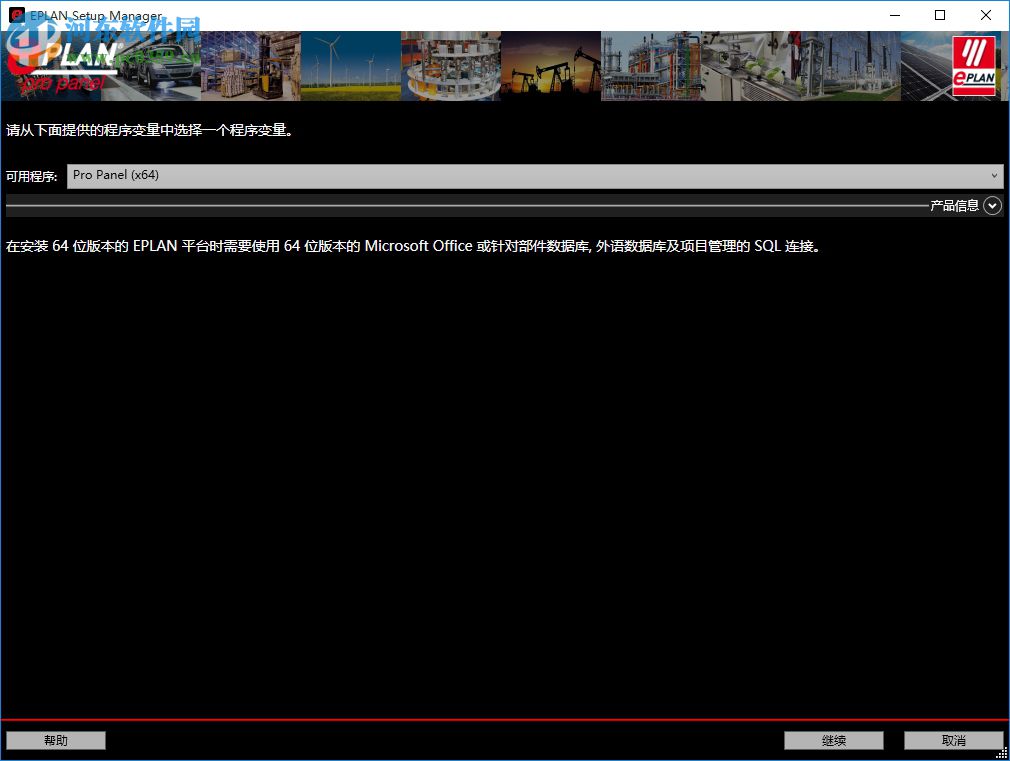
Task: Click the 产品信息 label text
Action: point(955,206)
